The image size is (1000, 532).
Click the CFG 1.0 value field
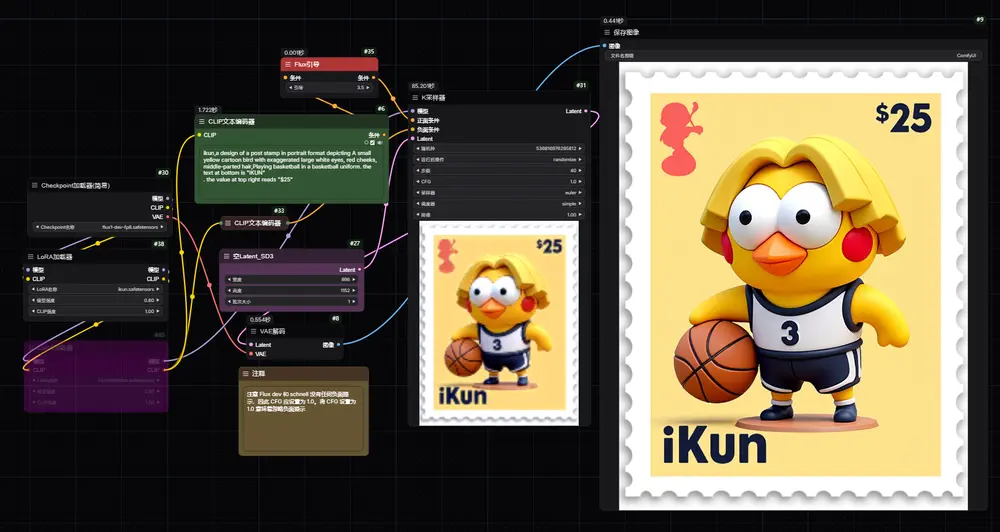(x=501, y=181)
